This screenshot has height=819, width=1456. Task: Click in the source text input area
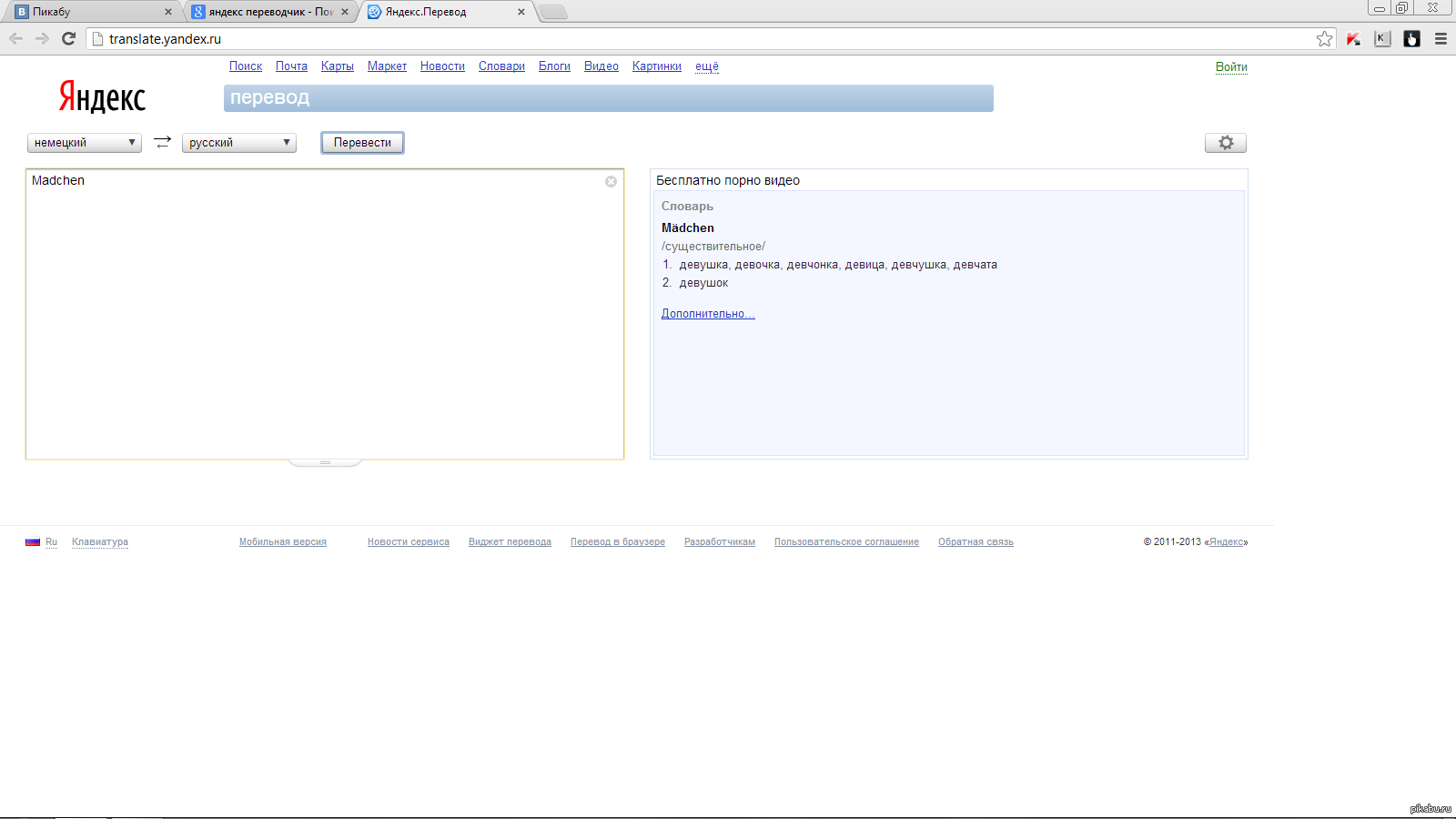(x=325, y=314)
